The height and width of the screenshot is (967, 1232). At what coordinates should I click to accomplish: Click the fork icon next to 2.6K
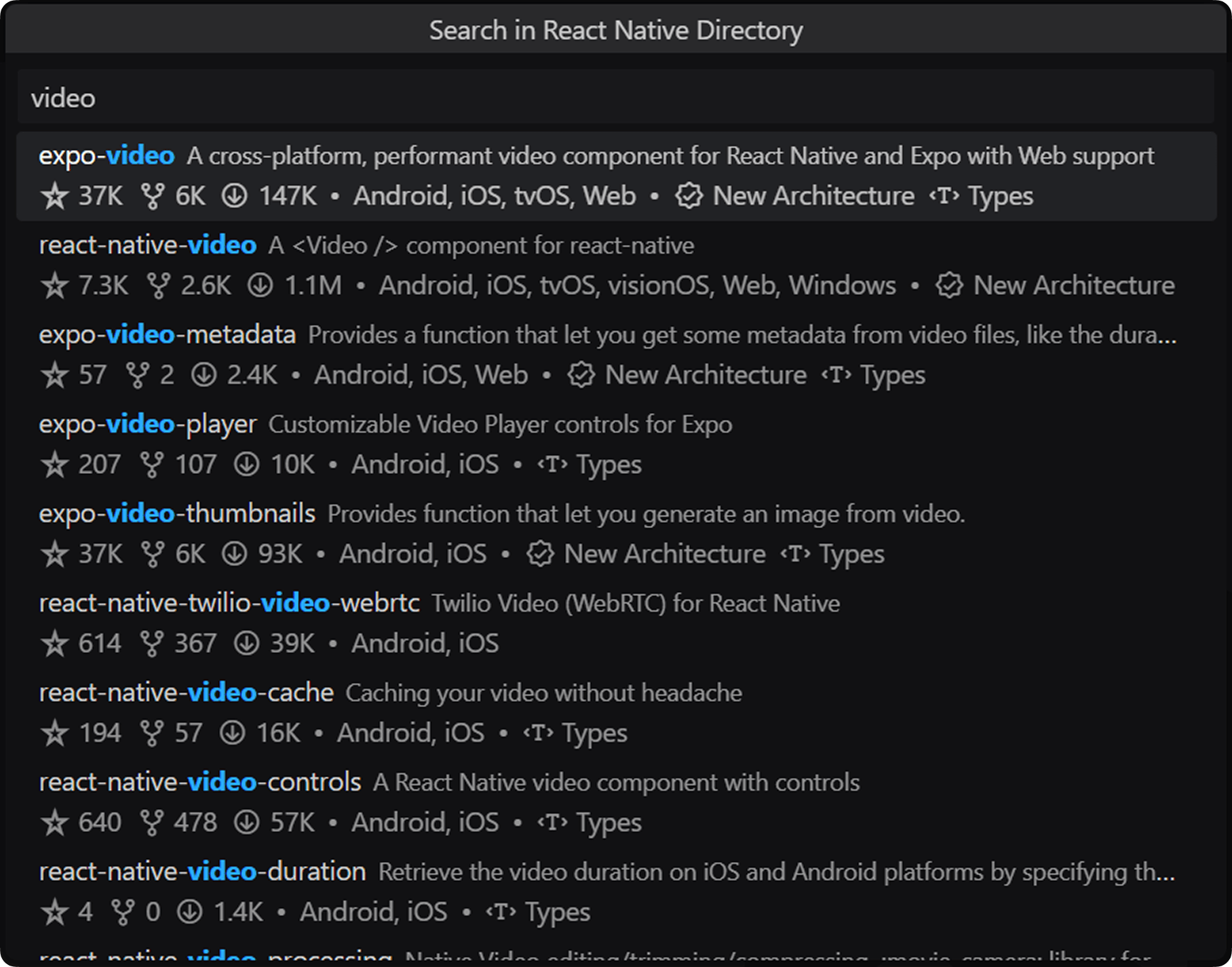tap(158, 285)
